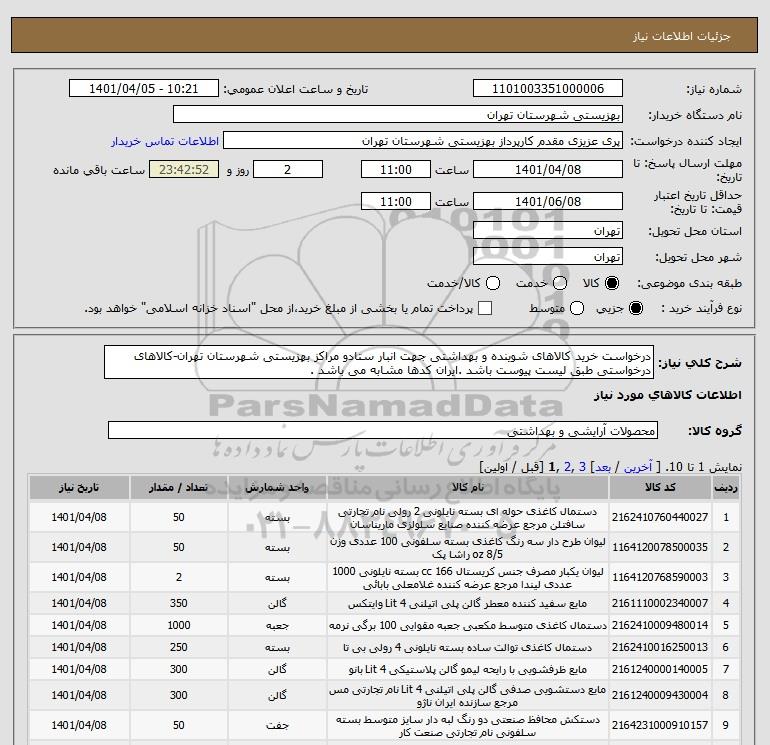Viewport: 770px width, 745px height.
Task: Click the buyer organization name field
Action: pos(398,114)
